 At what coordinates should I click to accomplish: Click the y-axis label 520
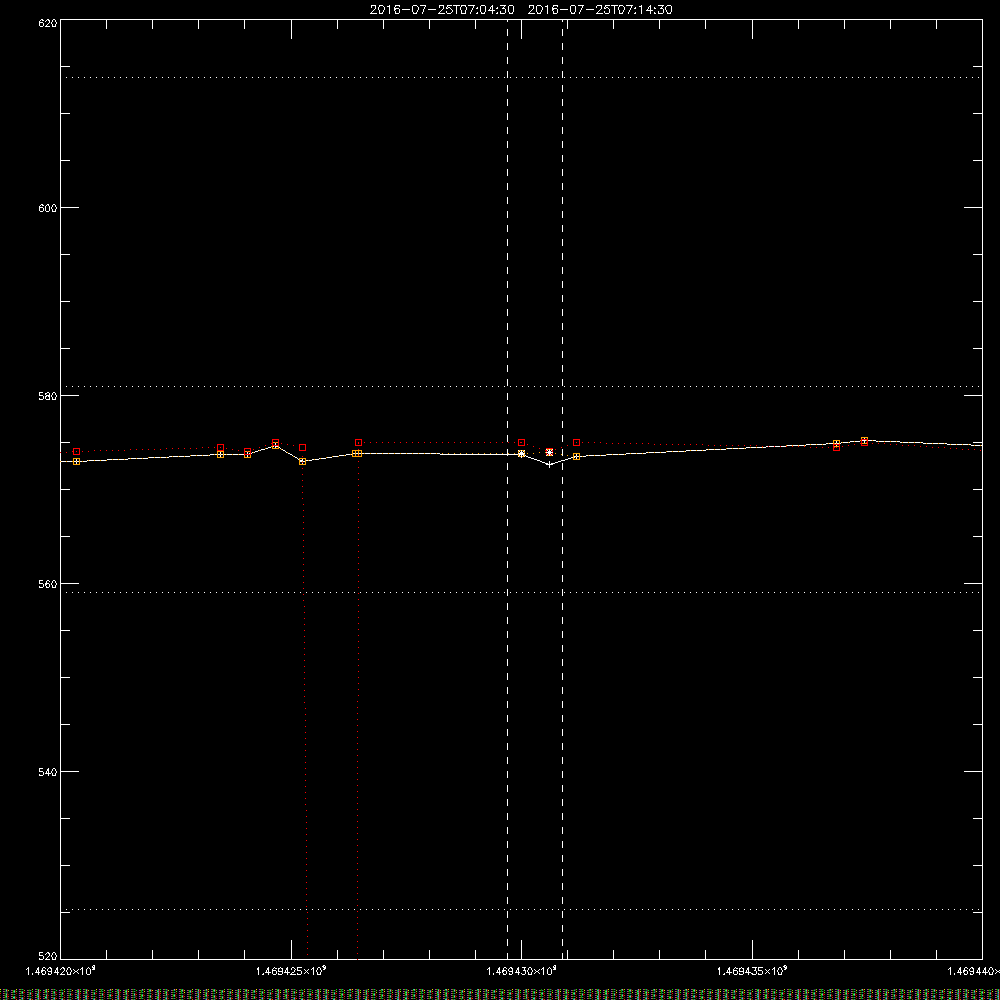click(x=48, y=956)
